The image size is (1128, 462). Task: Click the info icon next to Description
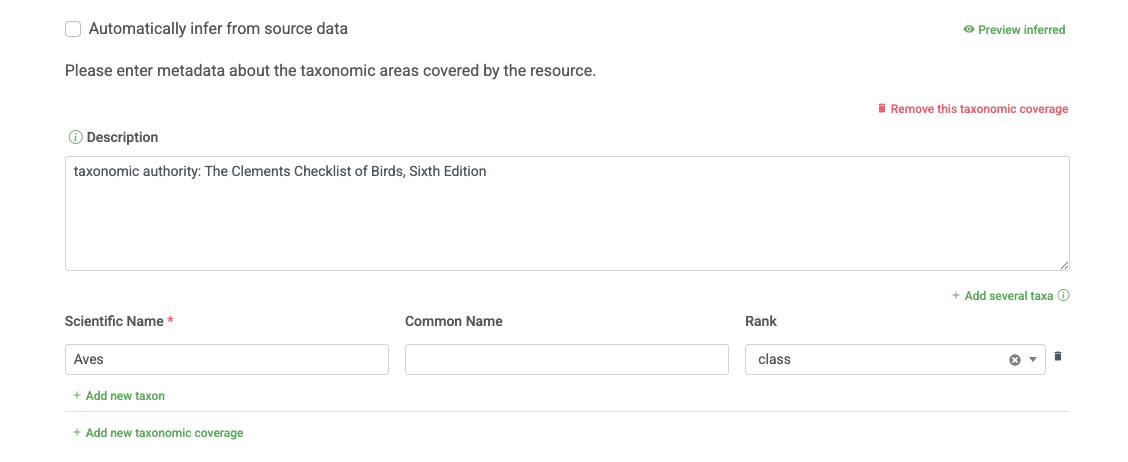tap(75, 137)
